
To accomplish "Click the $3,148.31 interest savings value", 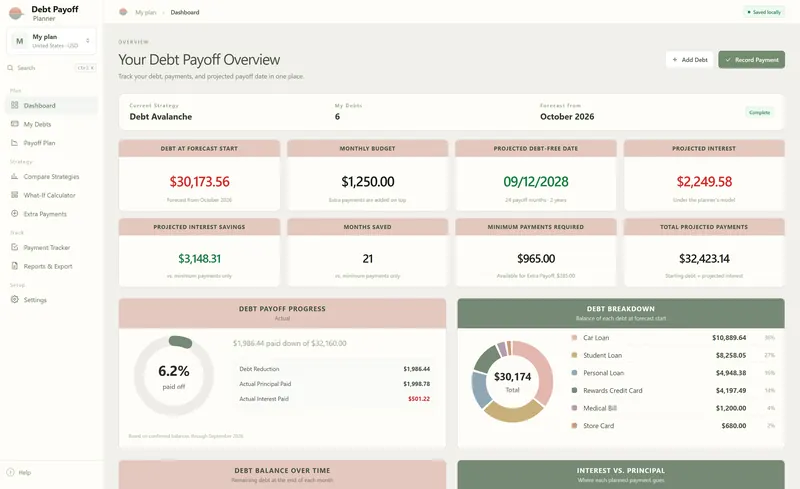I will point(199,259).
